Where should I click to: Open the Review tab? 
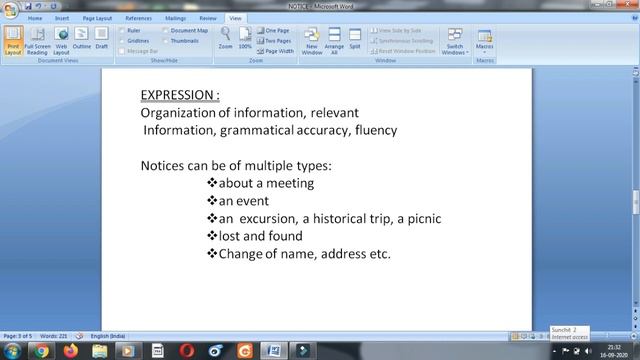click(208, 18)
